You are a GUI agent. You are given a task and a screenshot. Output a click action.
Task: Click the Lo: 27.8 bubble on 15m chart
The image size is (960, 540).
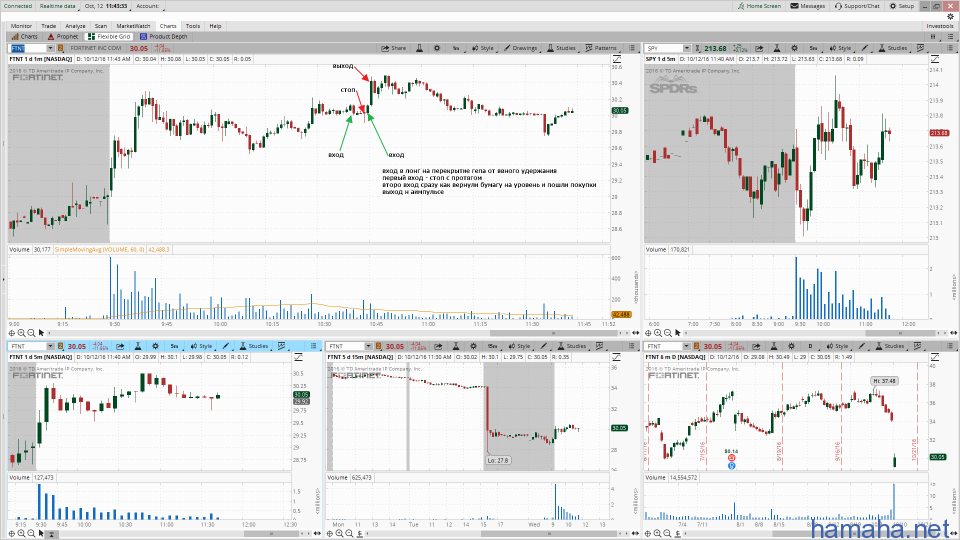(498, 460)
